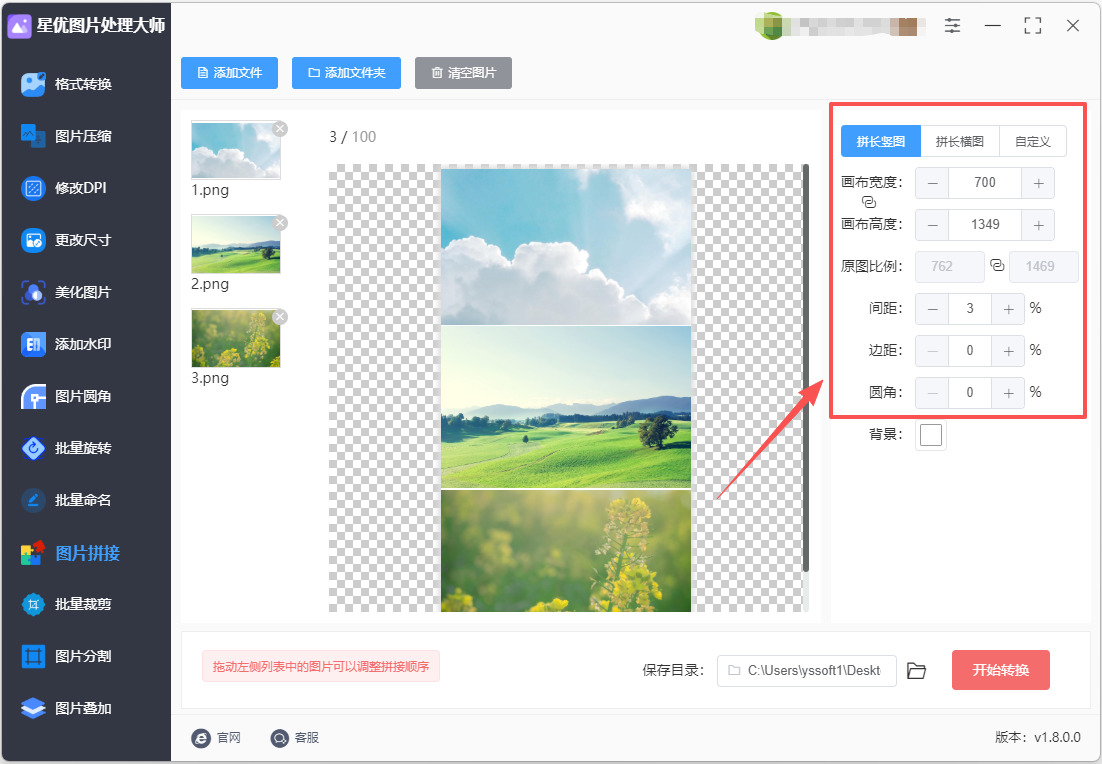Image resolution: width=1102 pixels, height=764 pixels.
Task: Click 清空图片 clear images button
Action: tap(463, 73)
